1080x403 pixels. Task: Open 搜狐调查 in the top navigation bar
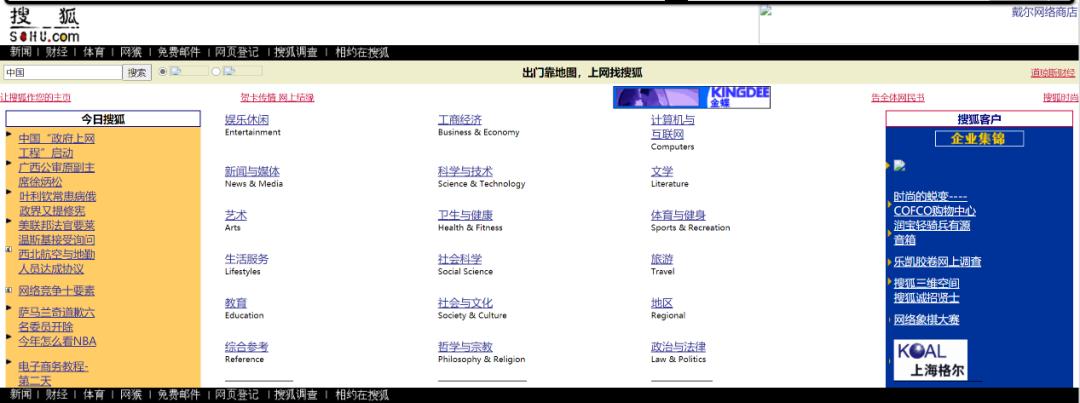[296, 52]
